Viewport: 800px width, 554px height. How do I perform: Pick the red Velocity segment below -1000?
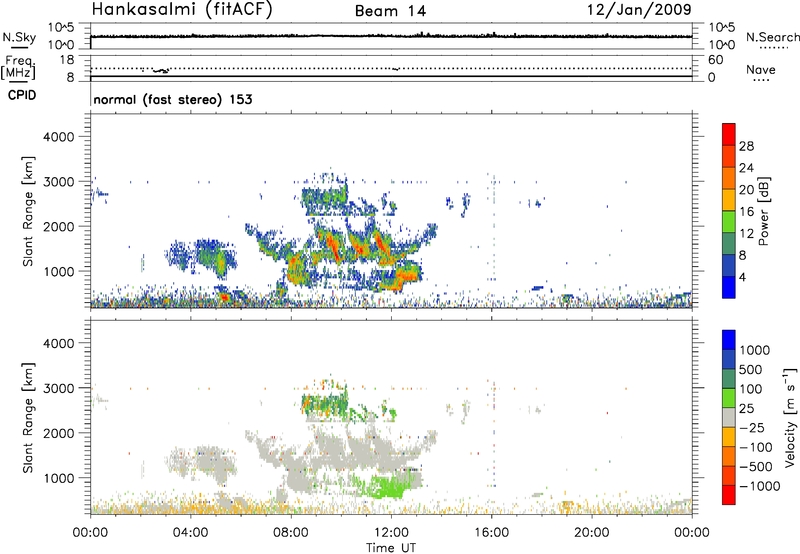(x=729, y=495)
